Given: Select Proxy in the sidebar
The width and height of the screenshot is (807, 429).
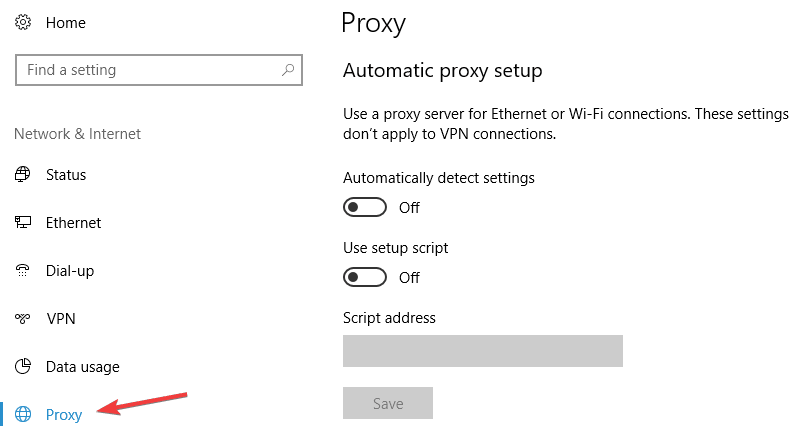Looking at the screenshot, I should point(64,415).
